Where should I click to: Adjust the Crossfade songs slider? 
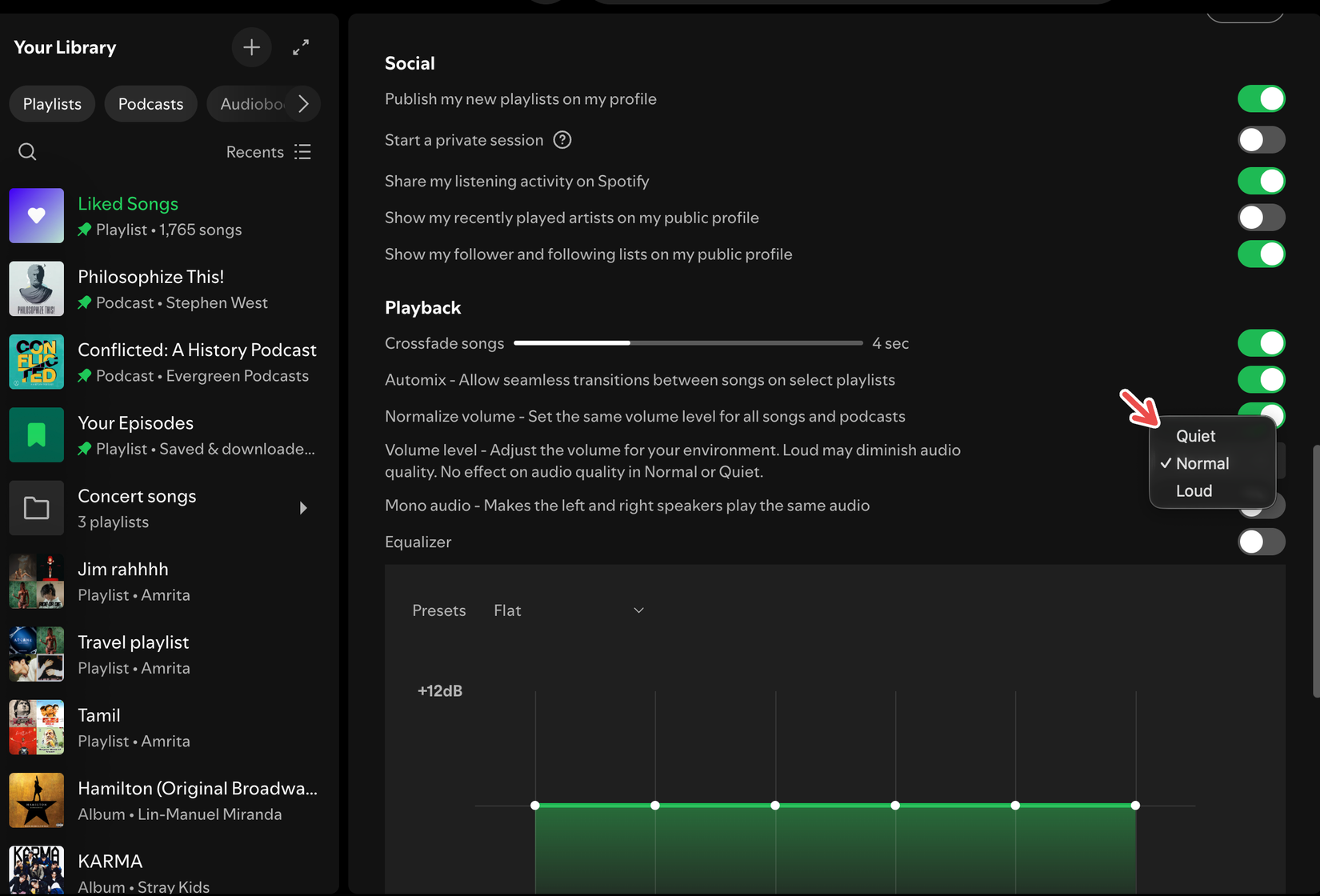tap(630, 342)
